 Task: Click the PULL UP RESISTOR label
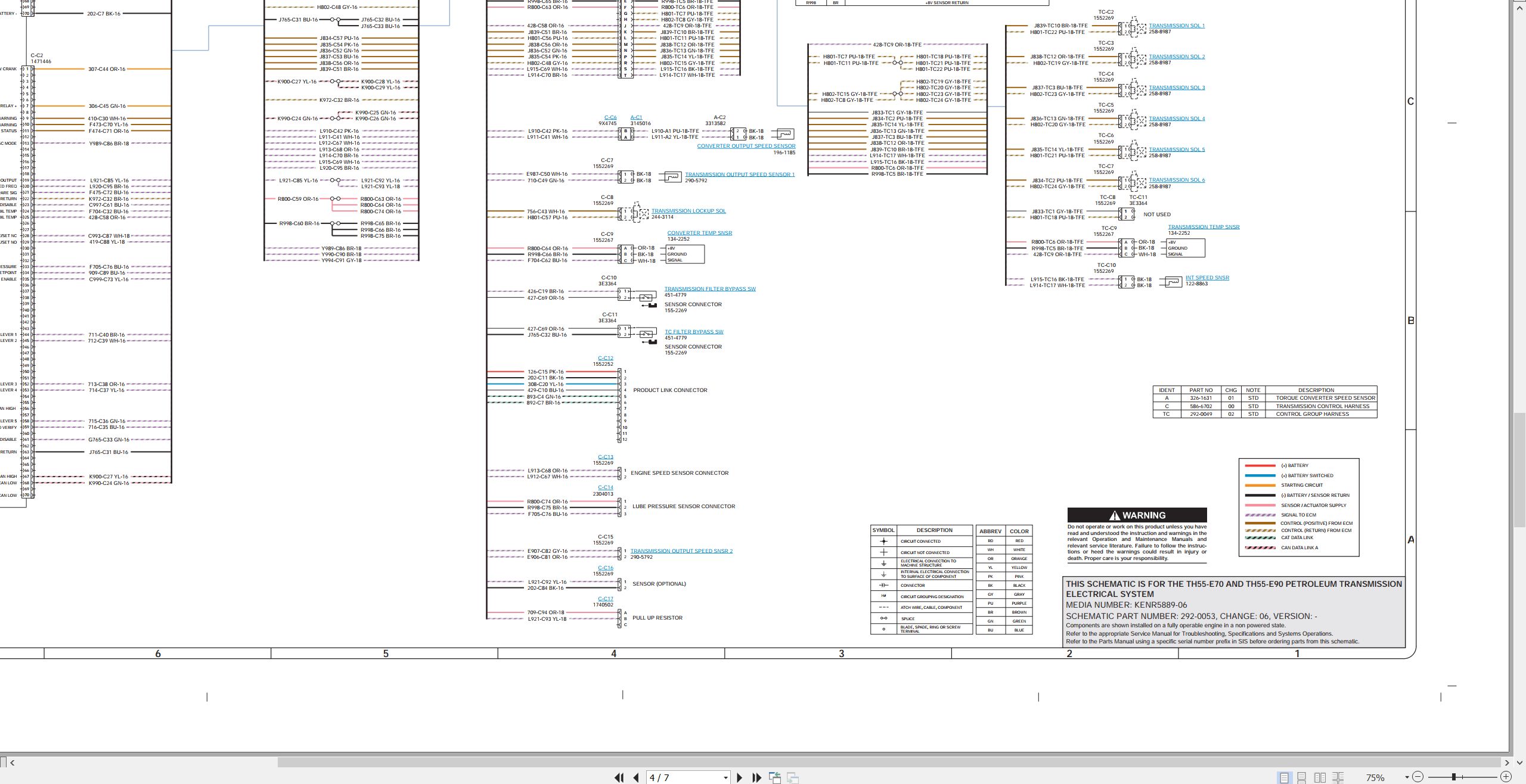657,618
